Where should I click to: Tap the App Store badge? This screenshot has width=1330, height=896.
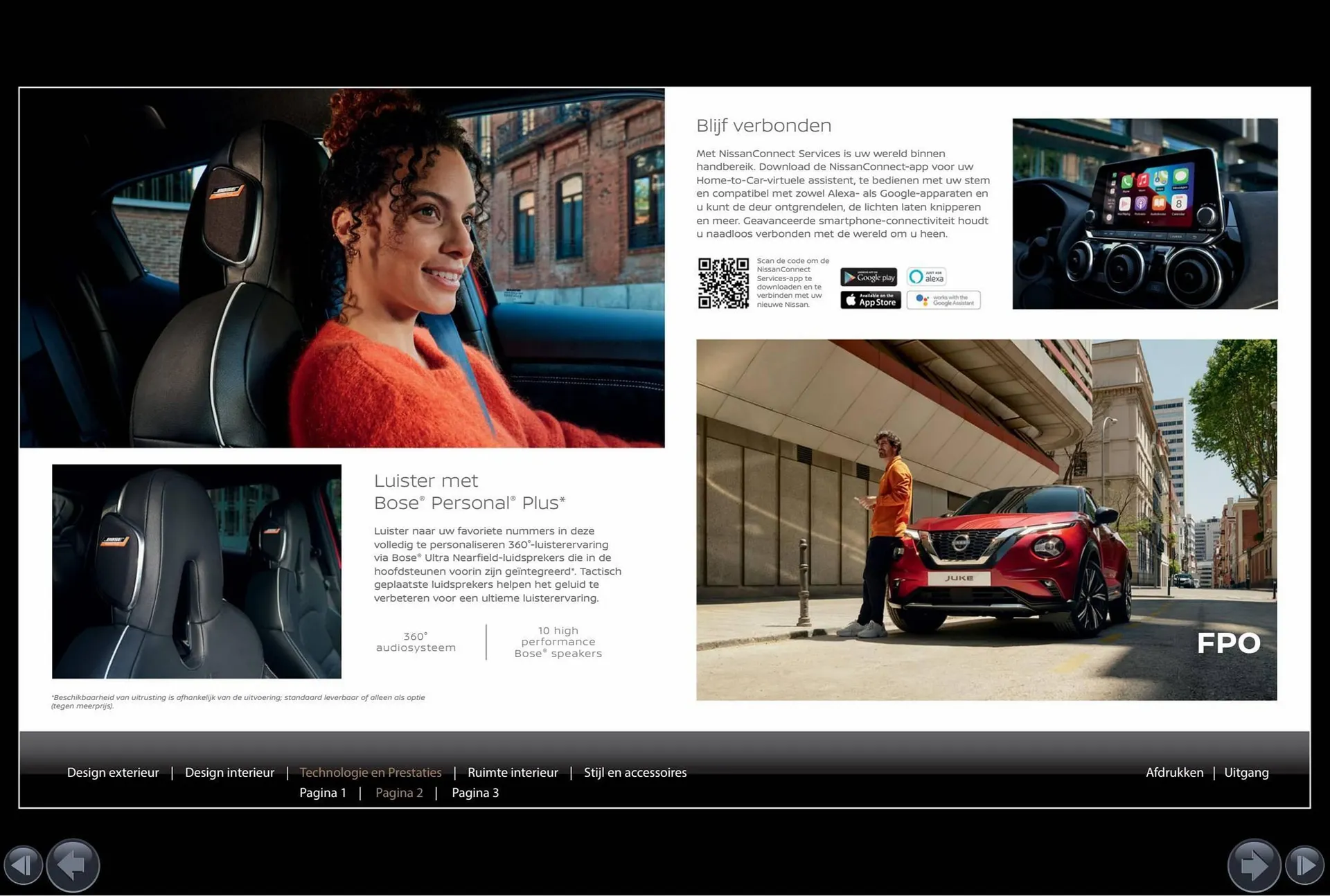point(870,300)
